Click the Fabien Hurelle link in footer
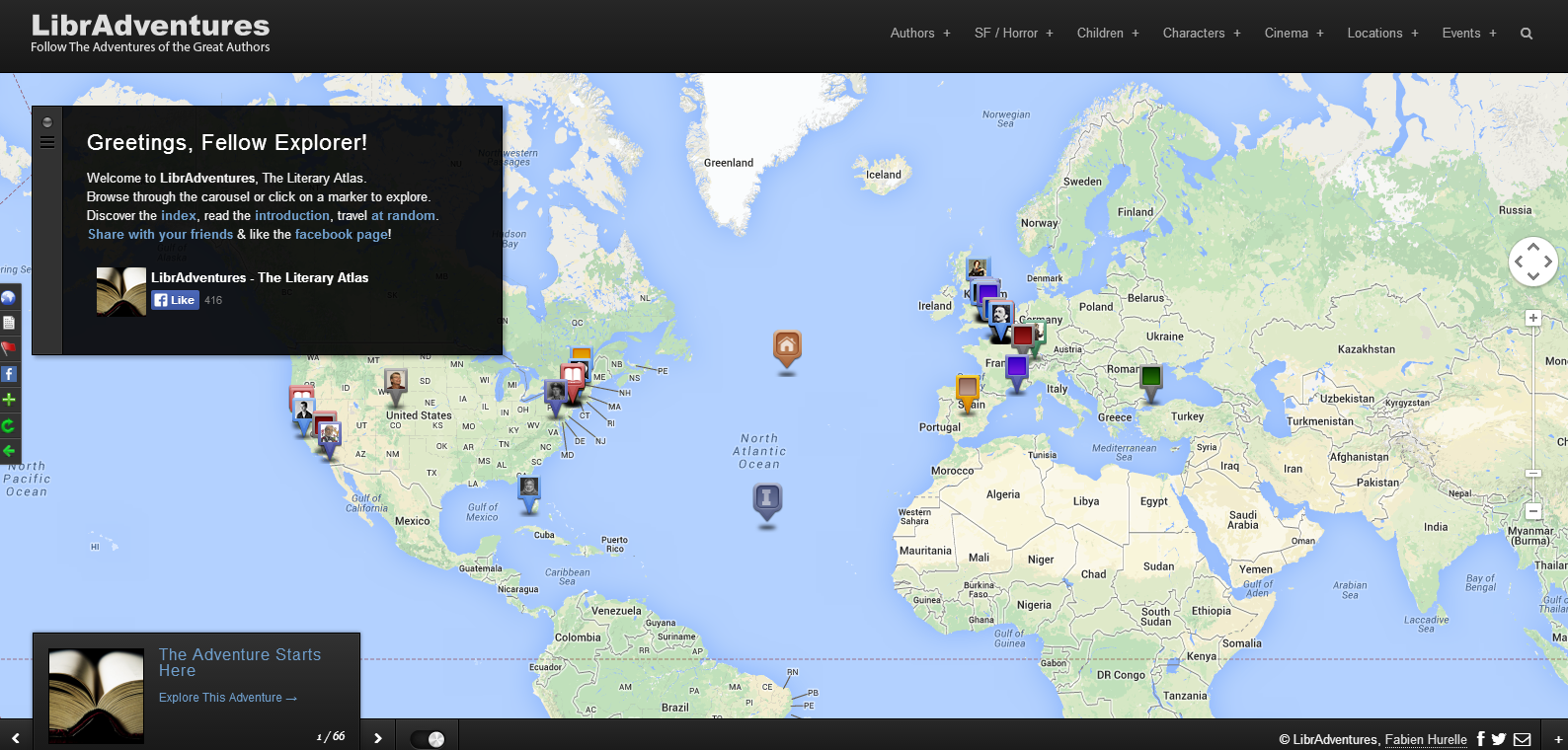The image size is (1568, 750). click(x=1426, y=739)
